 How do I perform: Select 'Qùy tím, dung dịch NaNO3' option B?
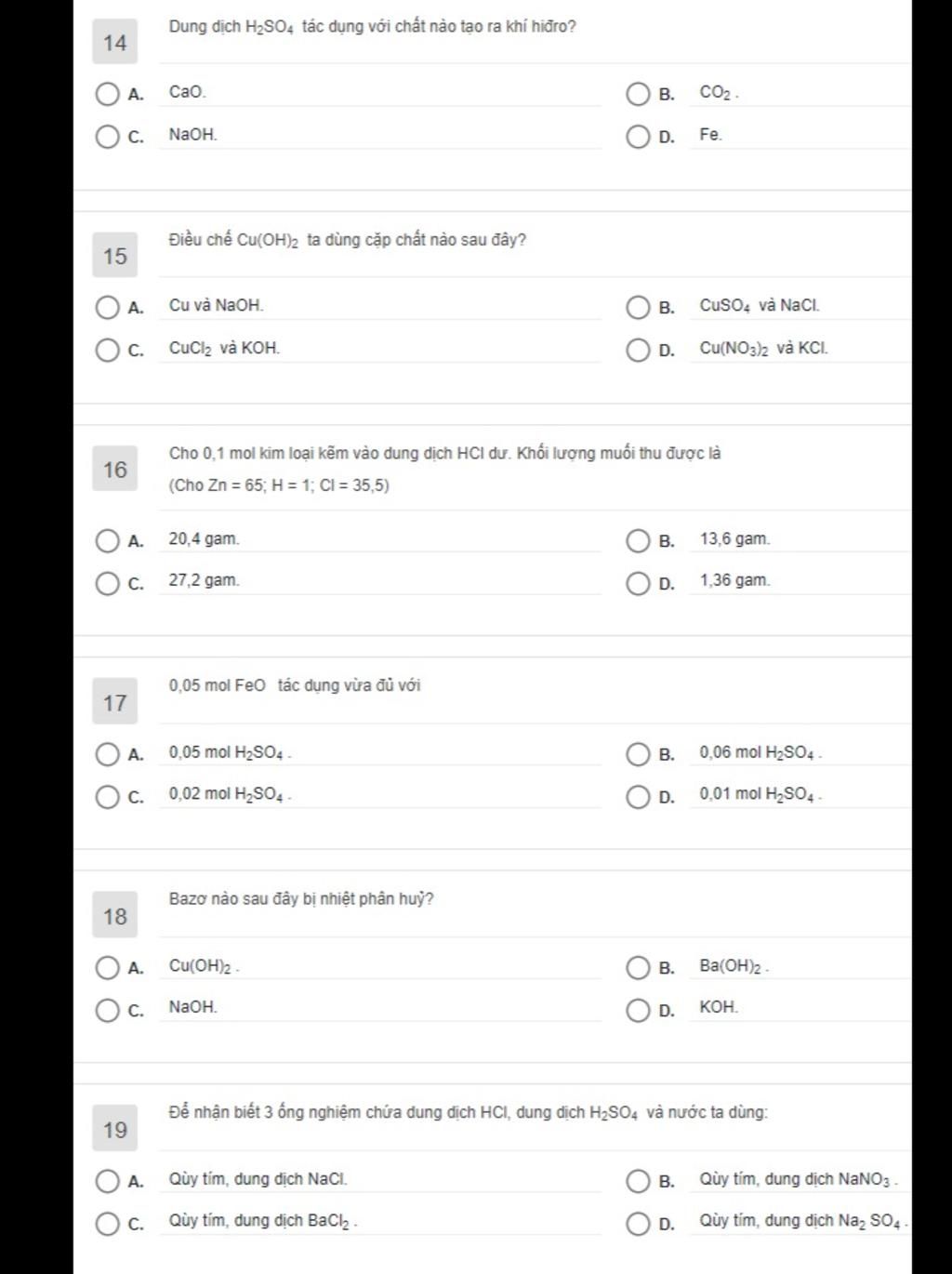pos(638,1181)
